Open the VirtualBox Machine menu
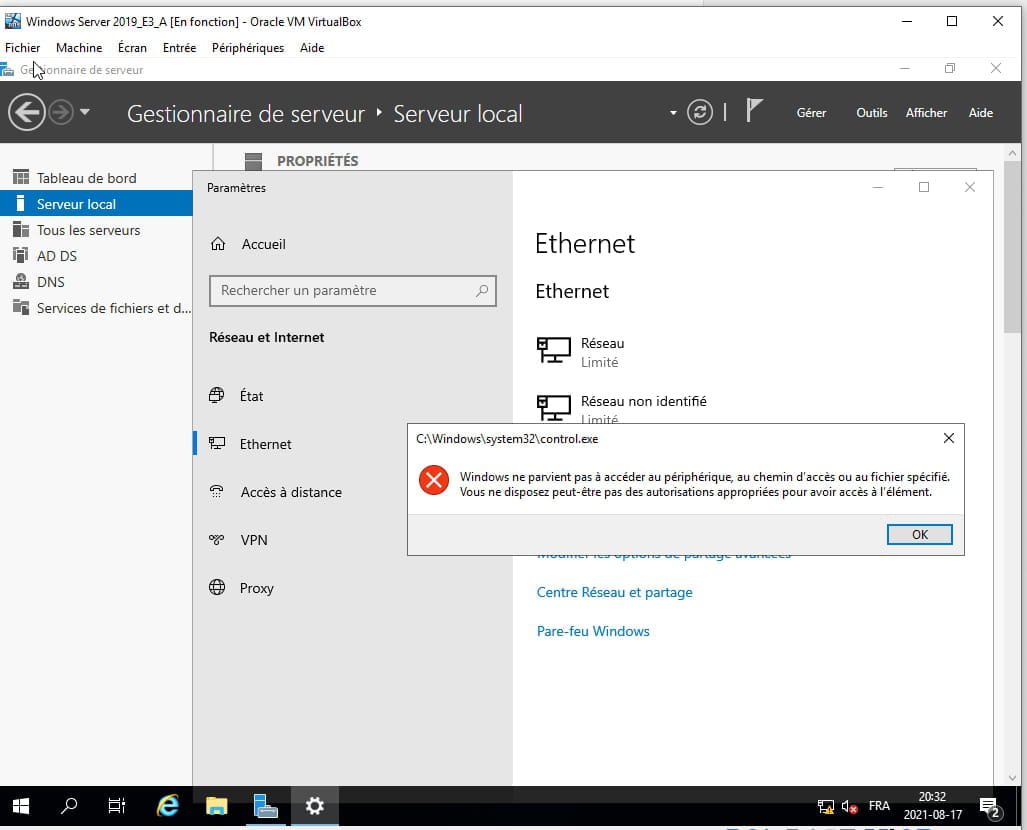This screenshot has height=830, width=1027. pos(79,48)
